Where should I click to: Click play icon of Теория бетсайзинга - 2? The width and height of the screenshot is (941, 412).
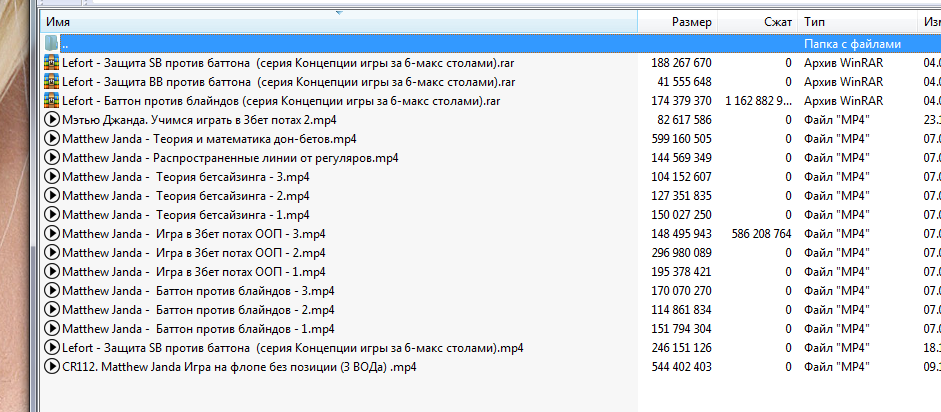click(52, 196)
